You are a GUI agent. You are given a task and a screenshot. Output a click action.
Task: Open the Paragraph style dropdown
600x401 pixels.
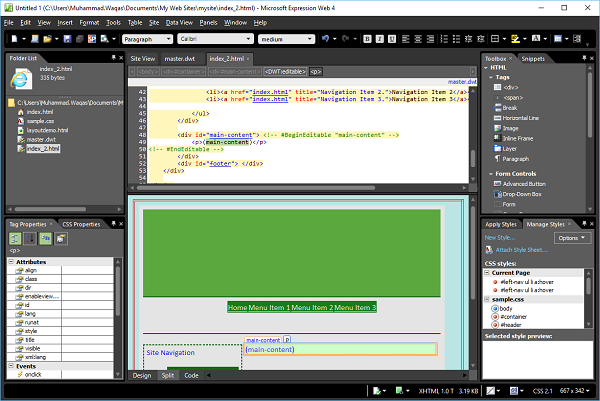(167, 39)
